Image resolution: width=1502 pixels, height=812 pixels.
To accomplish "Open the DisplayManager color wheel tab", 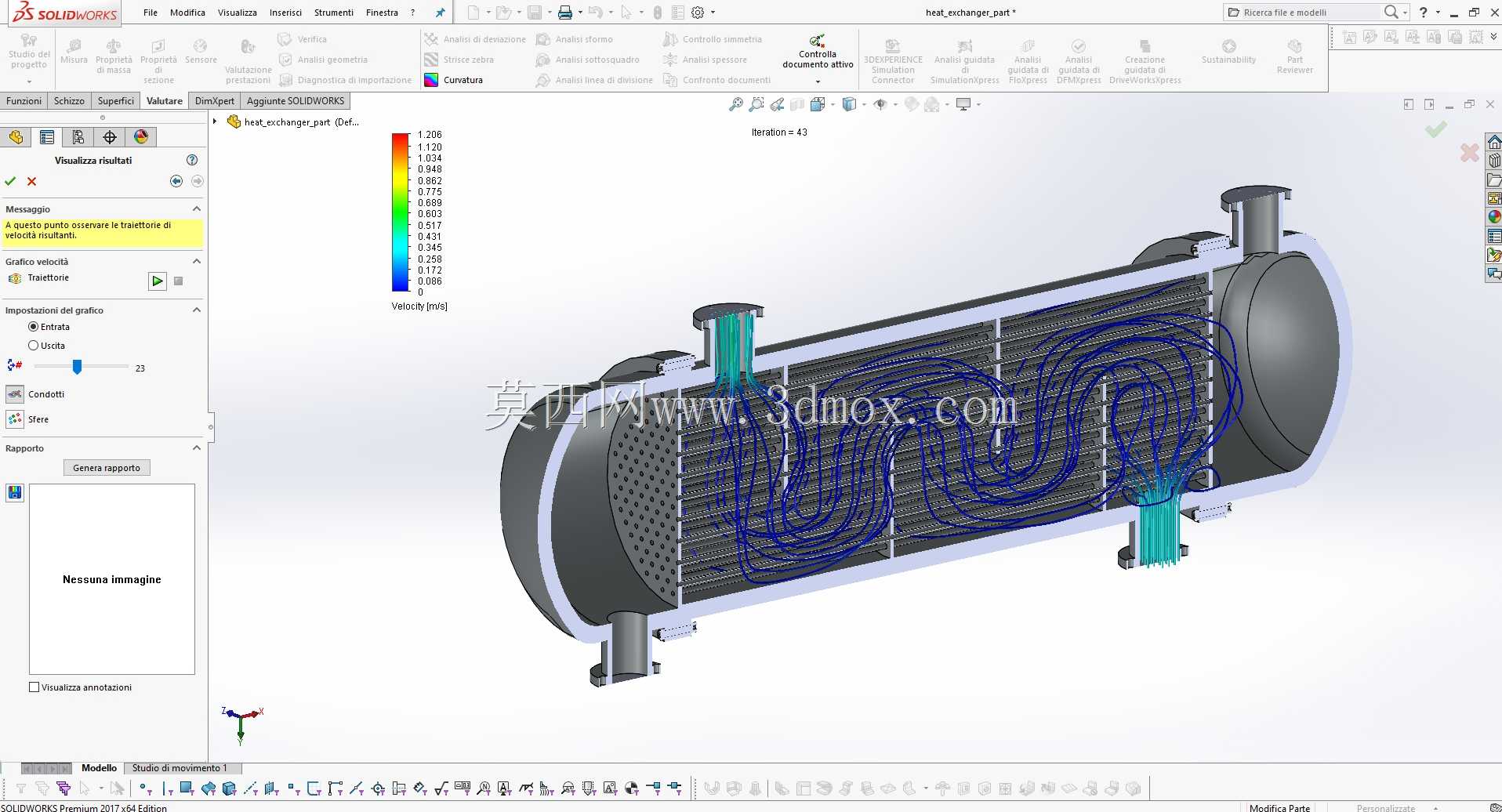I will pos(141,137).
